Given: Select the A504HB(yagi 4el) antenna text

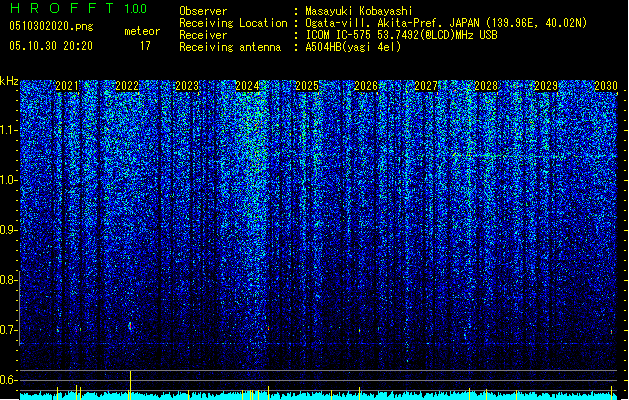Looking at the screenshot, I should point(353,47).
